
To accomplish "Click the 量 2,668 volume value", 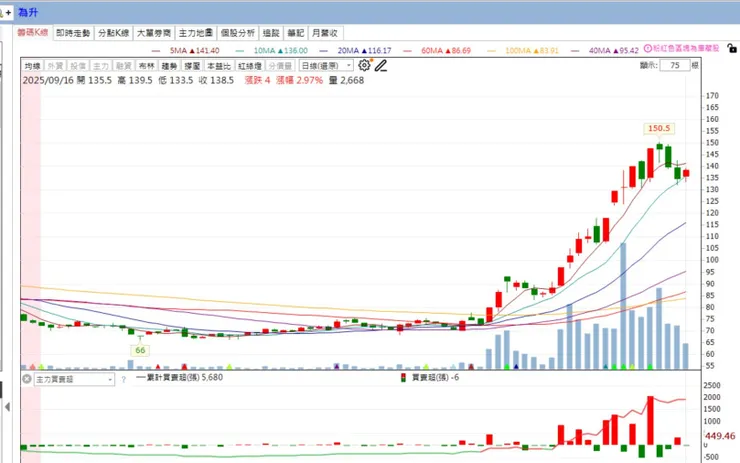I will (346, 80).
